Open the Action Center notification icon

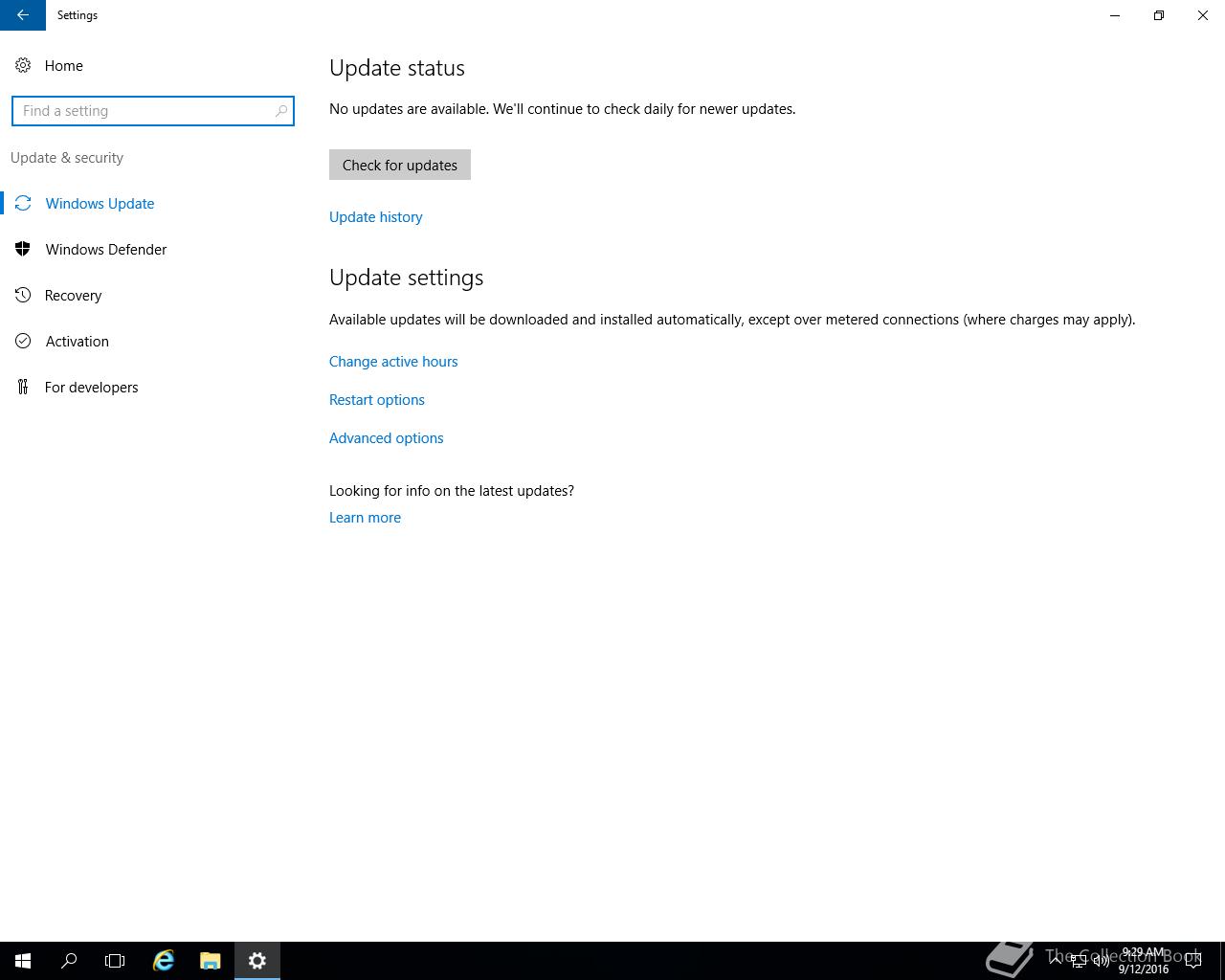coord(1193,961)
